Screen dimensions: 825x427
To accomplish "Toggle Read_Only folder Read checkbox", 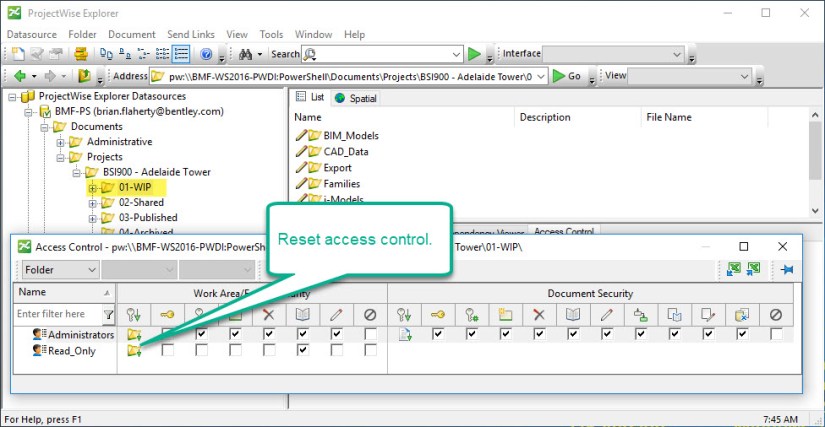I will (303, 350).
